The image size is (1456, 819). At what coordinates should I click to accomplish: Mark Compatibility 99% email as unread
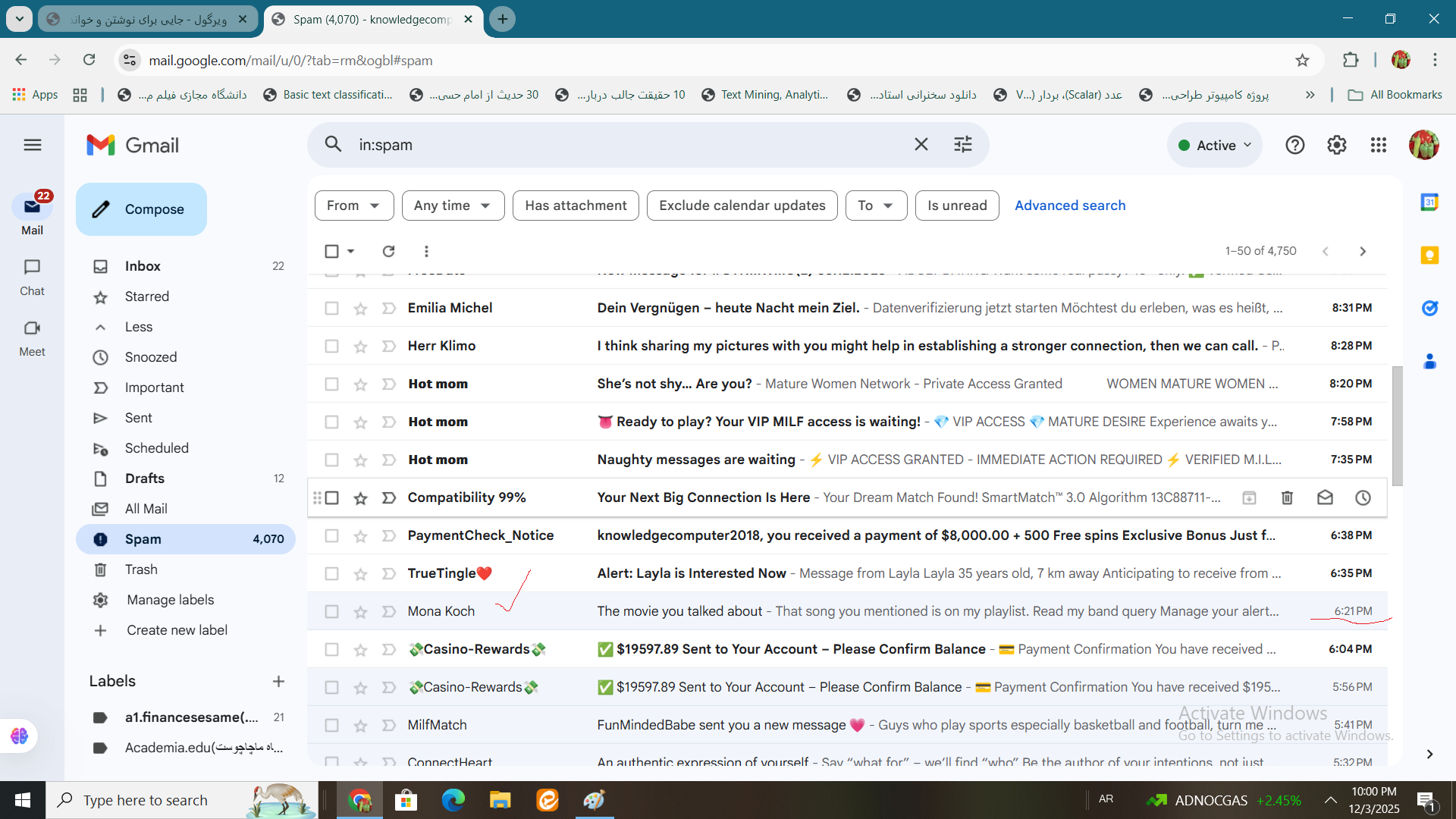coord(1325,497)
